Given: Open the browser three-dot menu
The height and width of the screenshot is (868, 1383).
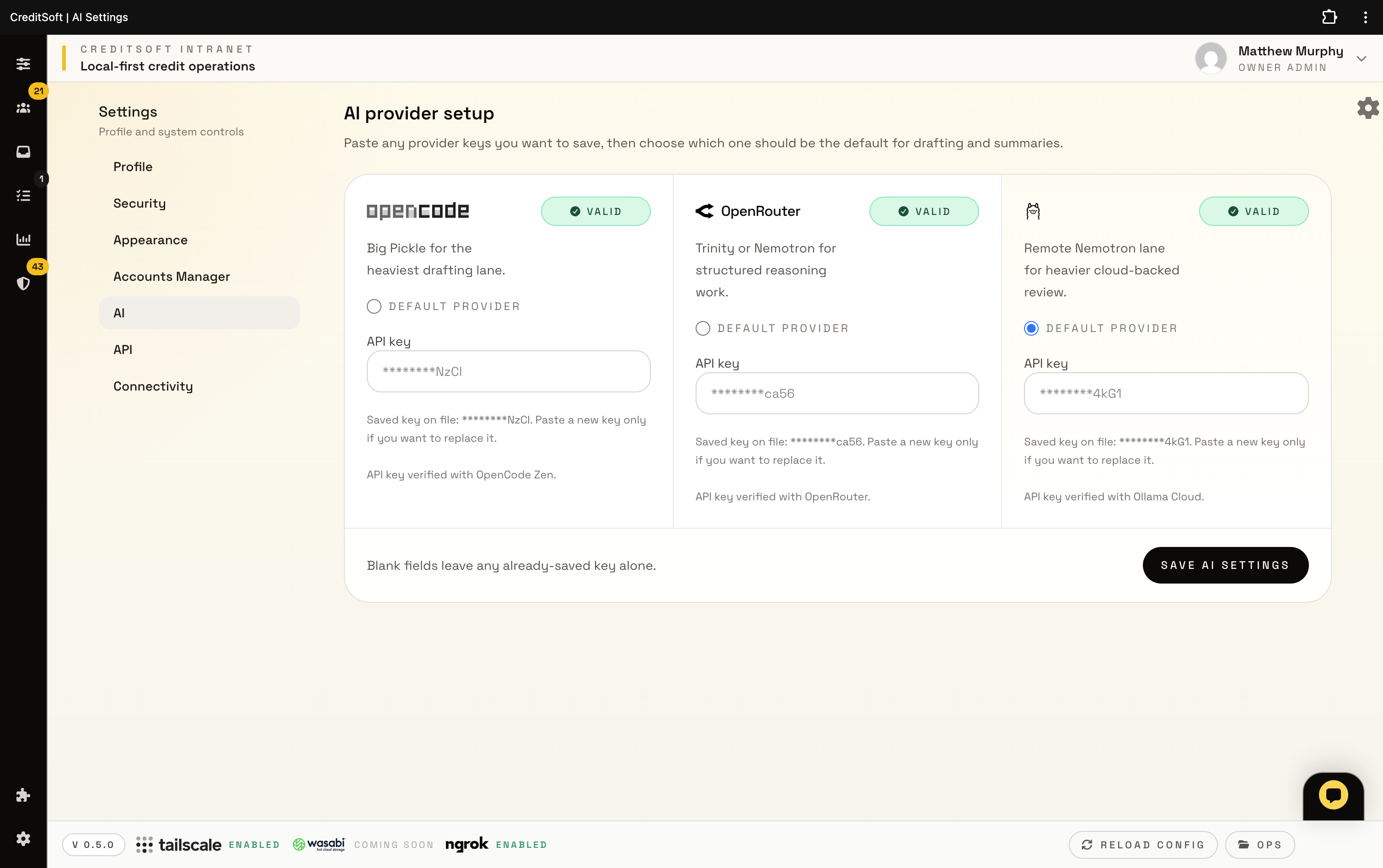Looking at the screenshot, I should [1365, 17].
